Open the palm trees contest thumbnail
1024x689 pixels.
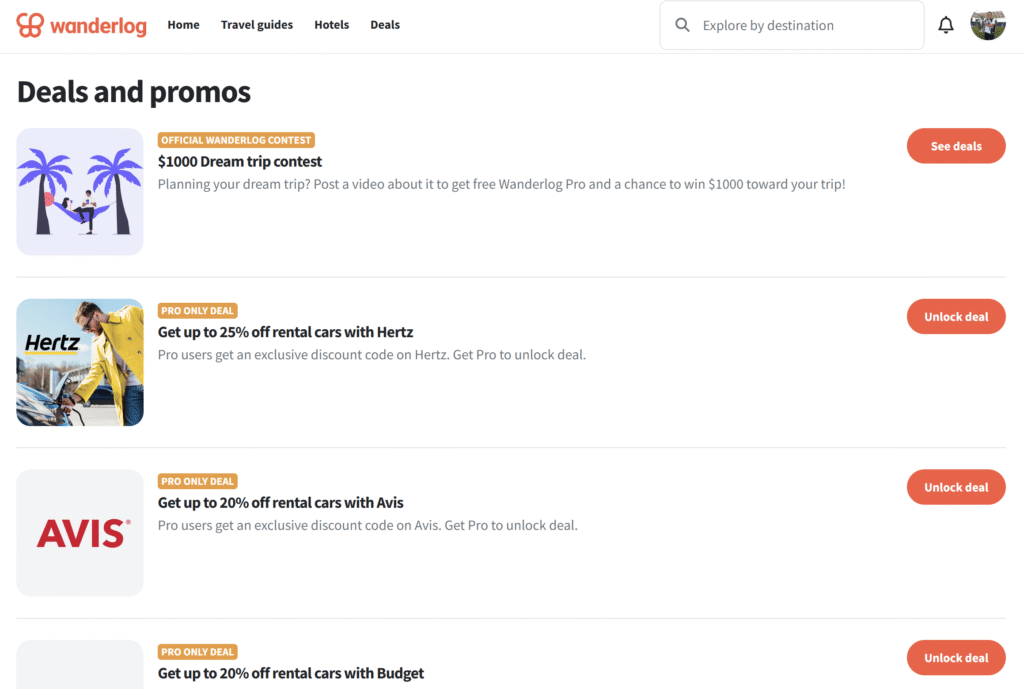(x=80, y=191)
